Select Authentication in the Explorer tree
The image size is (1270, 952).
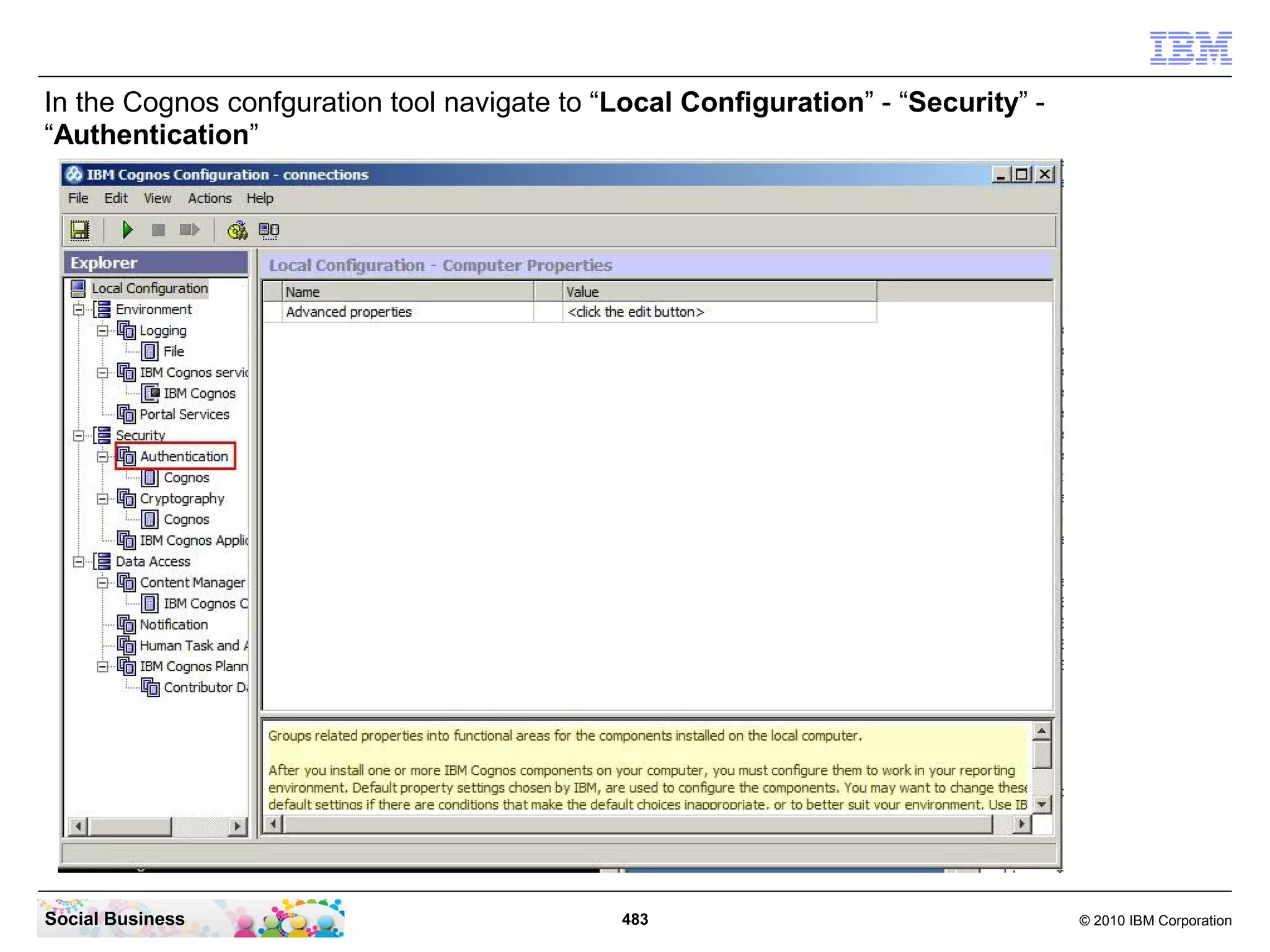184,456
